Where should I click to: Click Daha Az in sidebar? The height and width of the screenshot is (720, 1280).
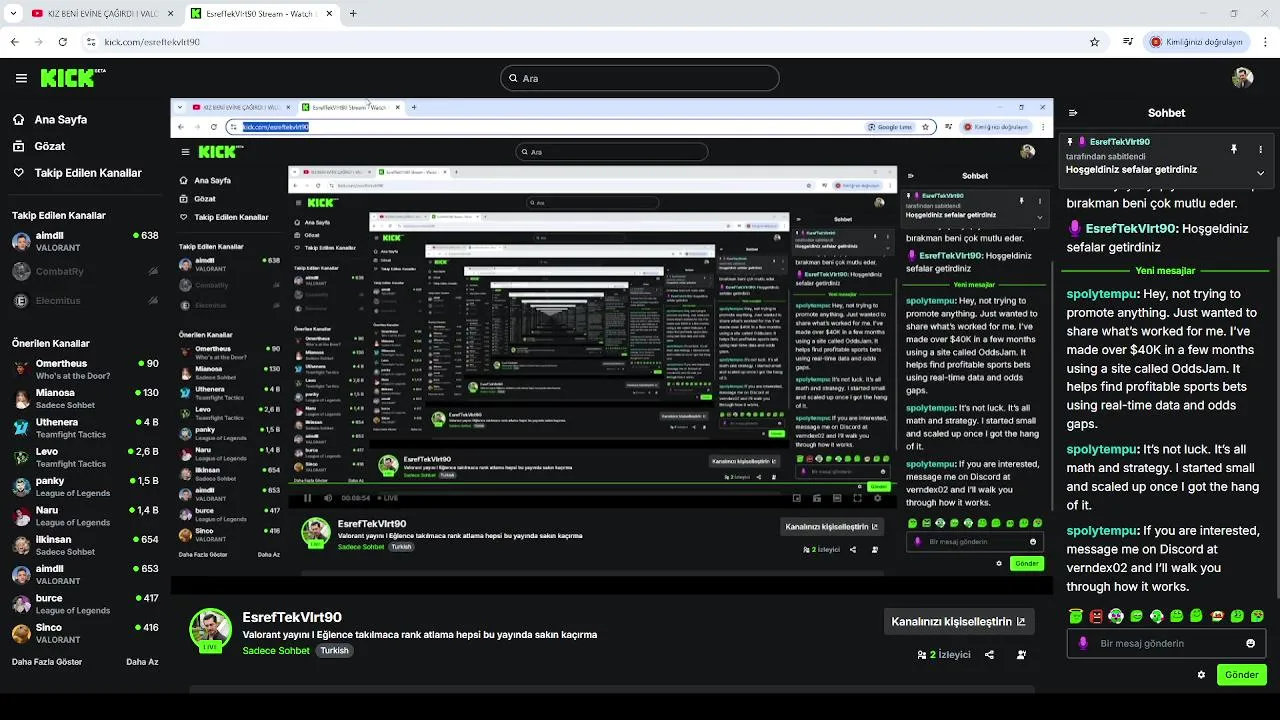pyautogui.click(x=142, y=662)
